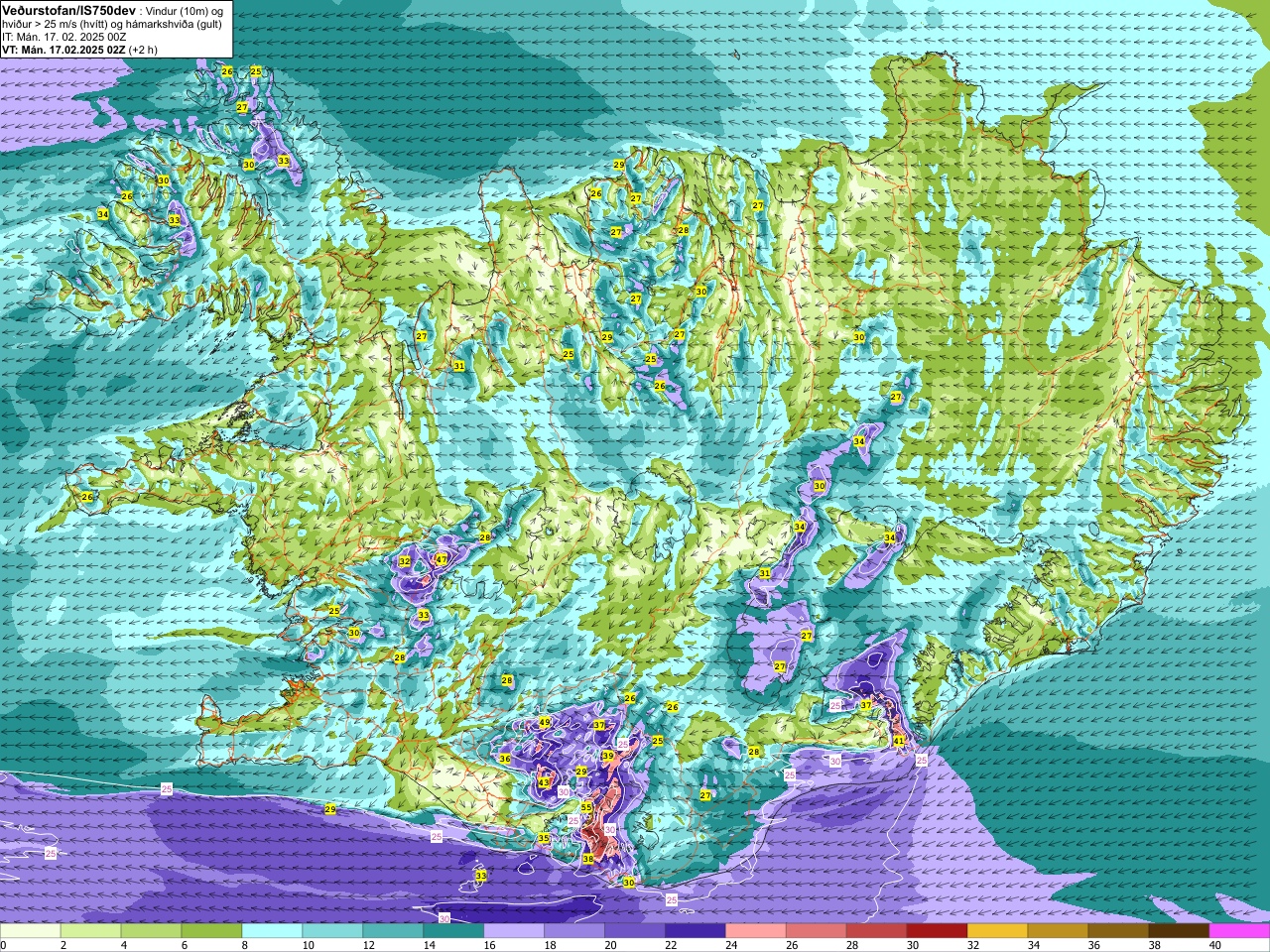The width and height of the screenshot is (1270, 952).
Task: Click the legend swatch for 12–14 m/s
Action: pos(394,931)
